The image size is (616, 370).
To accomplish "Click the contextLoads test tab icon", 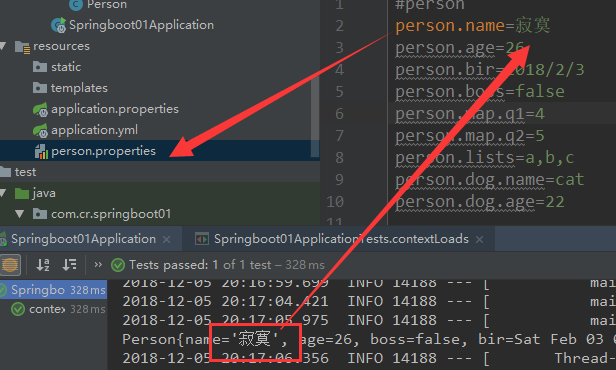I will click(202, 239).
